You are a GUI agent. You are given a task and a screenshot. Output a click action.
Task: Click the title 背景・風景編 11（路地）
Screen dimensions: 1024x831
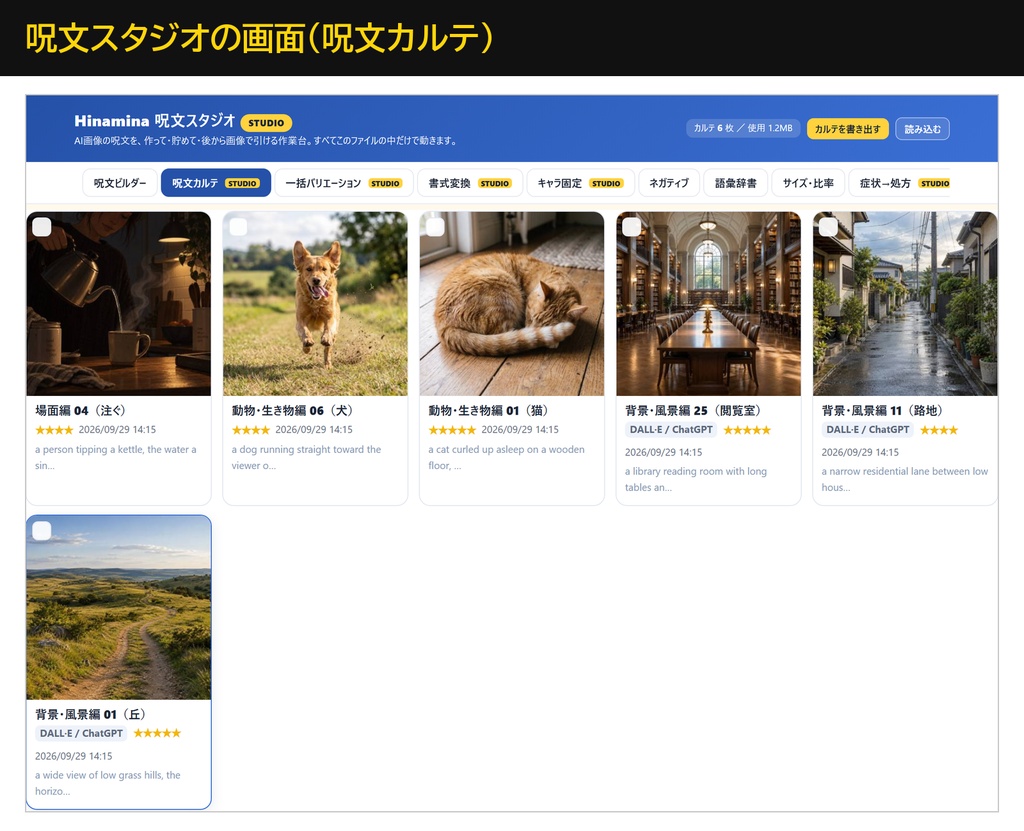(882, 410)
